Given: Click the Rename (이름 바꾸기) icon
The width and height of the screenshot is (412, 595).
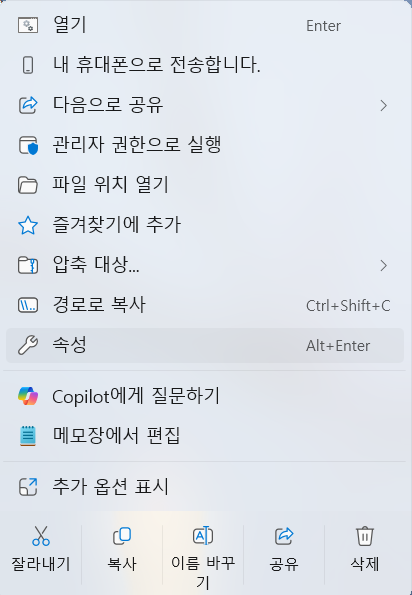Looking at the screenshot, I should point(203,536).
